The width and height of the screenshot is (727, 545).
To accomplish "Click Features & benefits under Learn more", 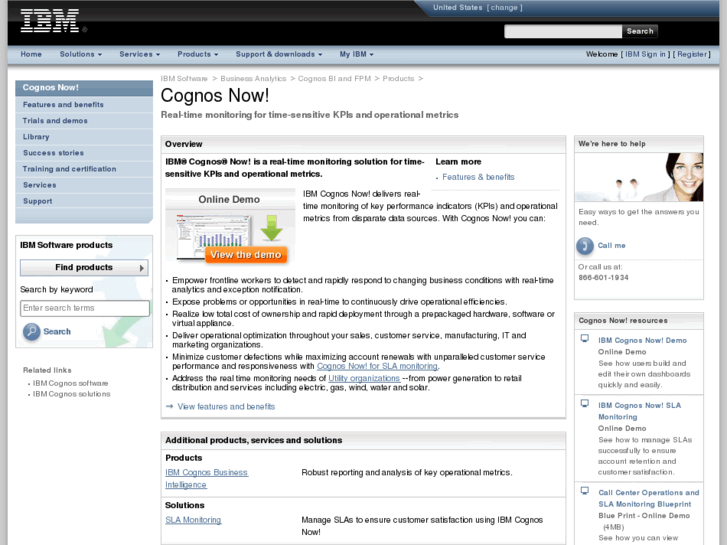I will coord(478,177).
